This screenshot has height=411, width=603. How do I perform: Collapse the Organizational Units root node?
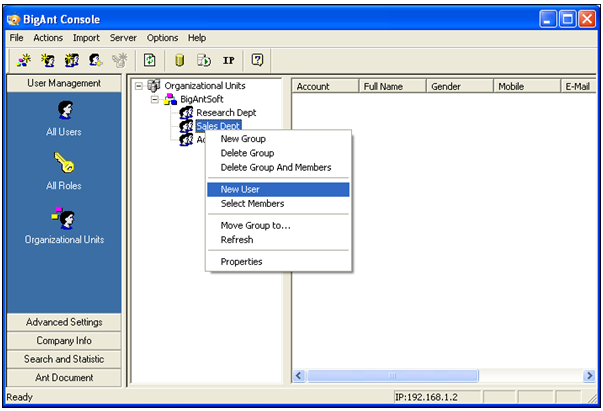[x=138, y=86]
